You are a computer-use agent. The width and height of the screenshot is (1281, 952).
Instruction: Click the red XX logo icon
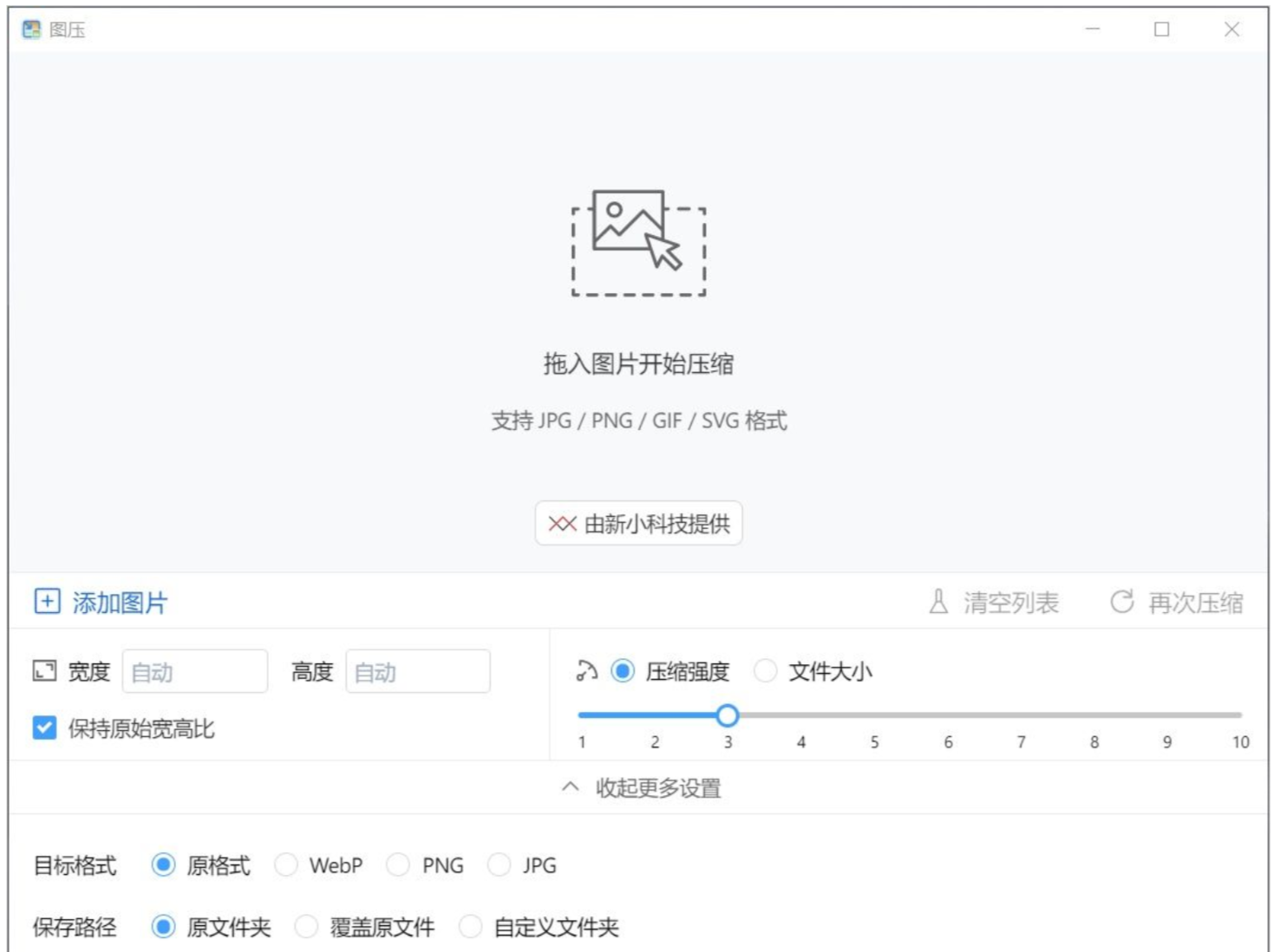tap(562, 524)
